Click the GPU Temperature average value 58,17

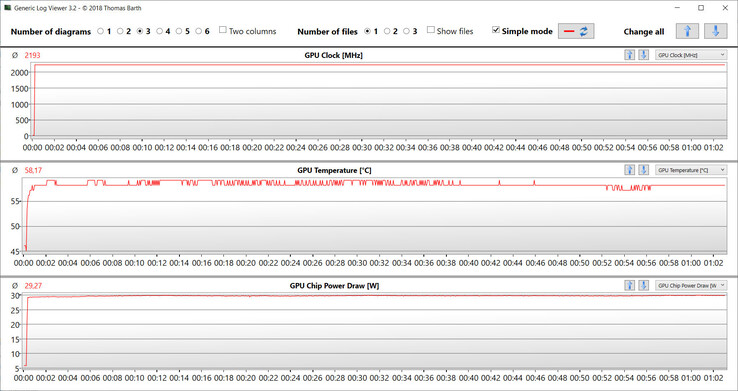33,170
